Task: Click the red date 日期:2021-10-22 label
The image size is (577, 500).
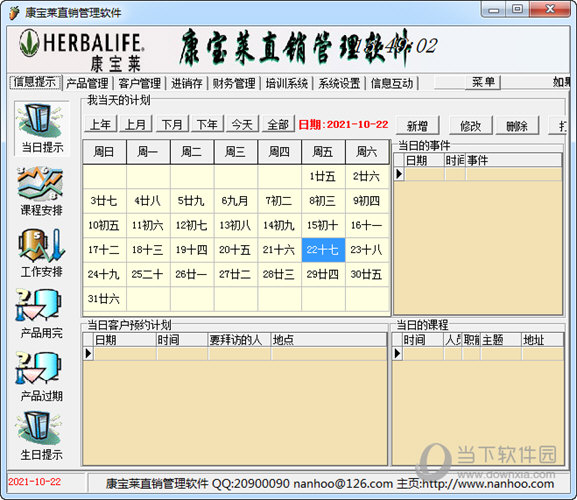Action: coord(343,125)
